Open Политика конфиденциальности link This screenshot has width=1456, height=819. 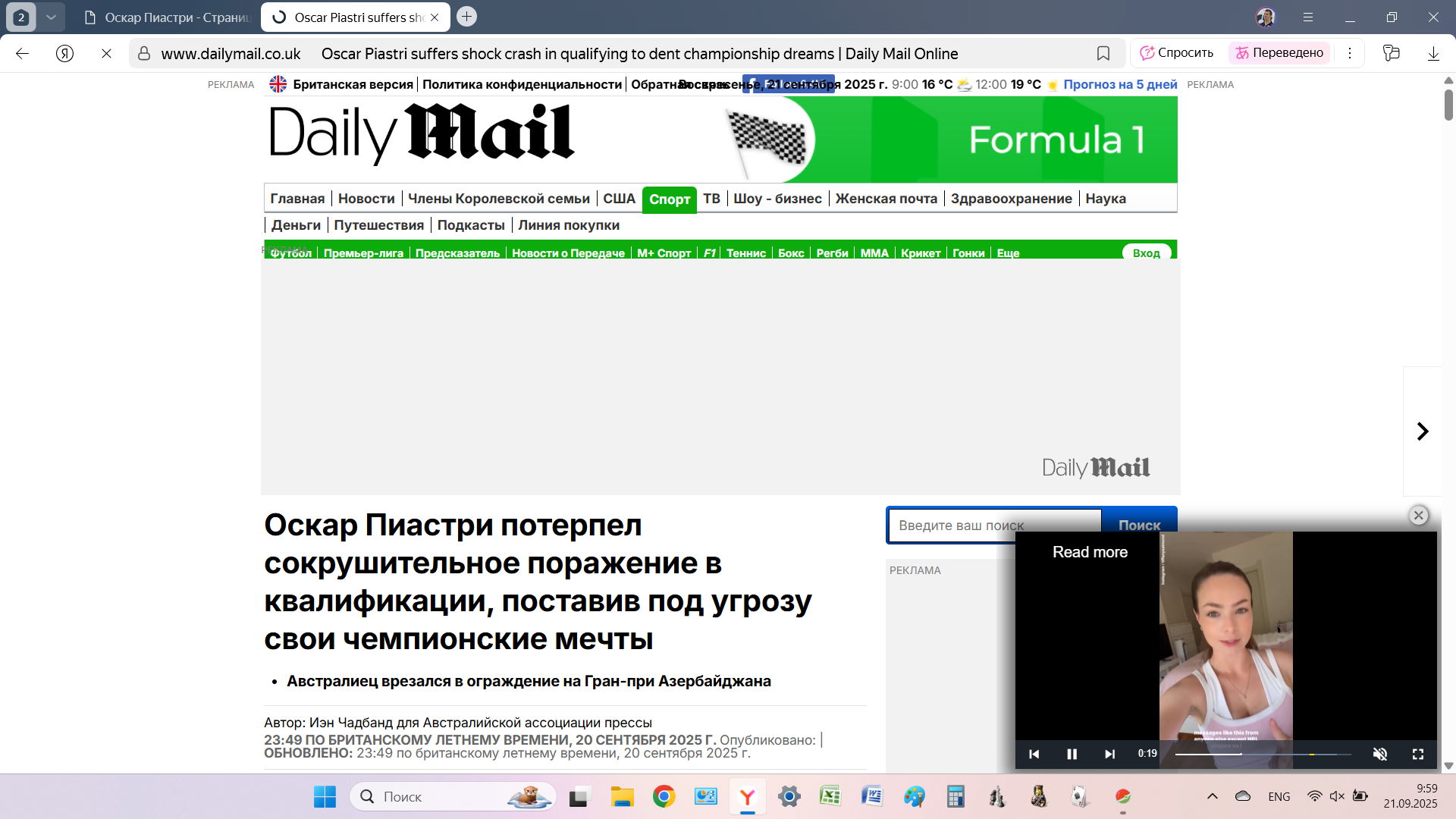click(522, 84)
